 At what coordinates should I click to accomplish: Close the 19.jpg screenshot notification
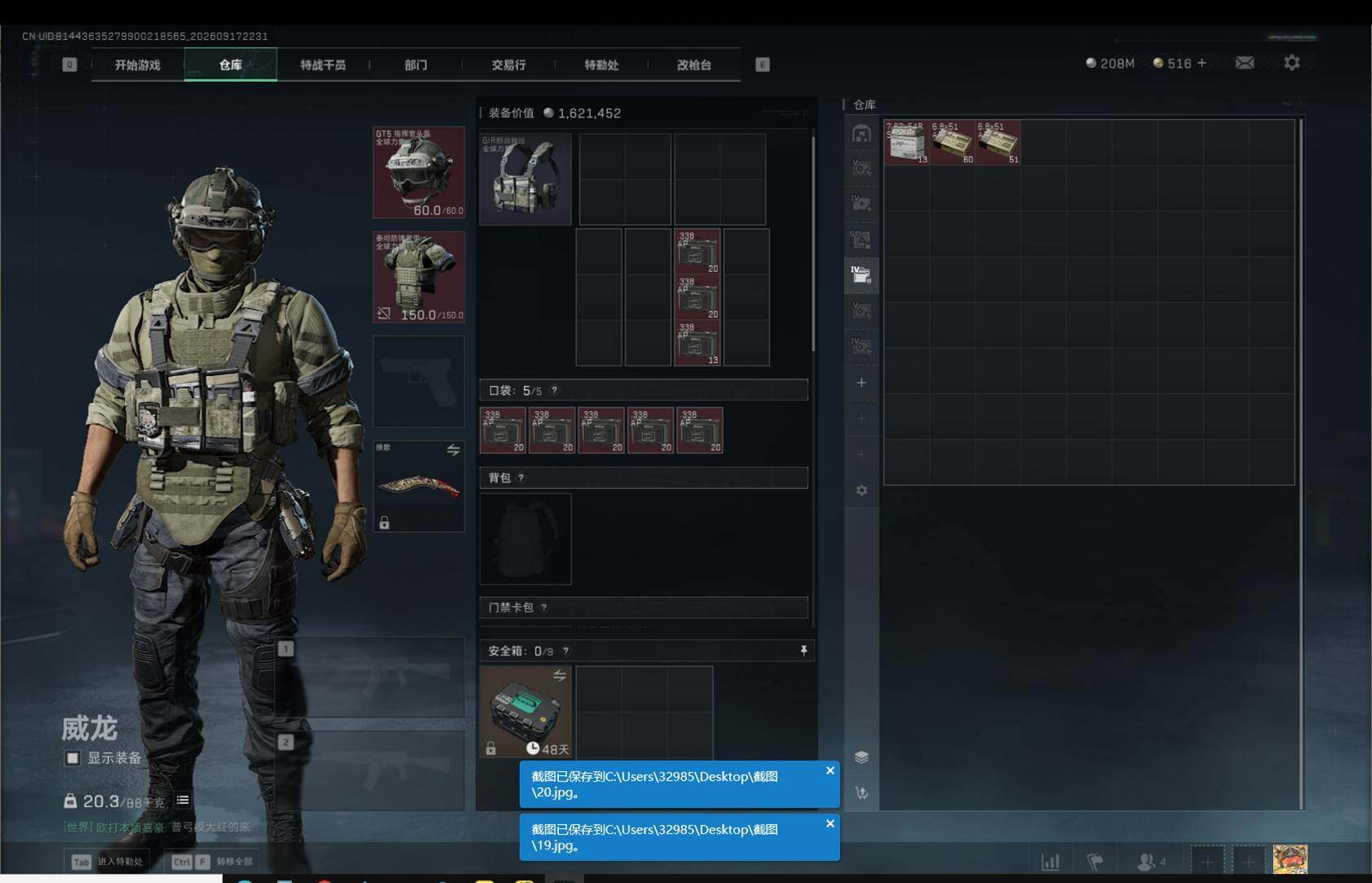[x=830, y=824]
